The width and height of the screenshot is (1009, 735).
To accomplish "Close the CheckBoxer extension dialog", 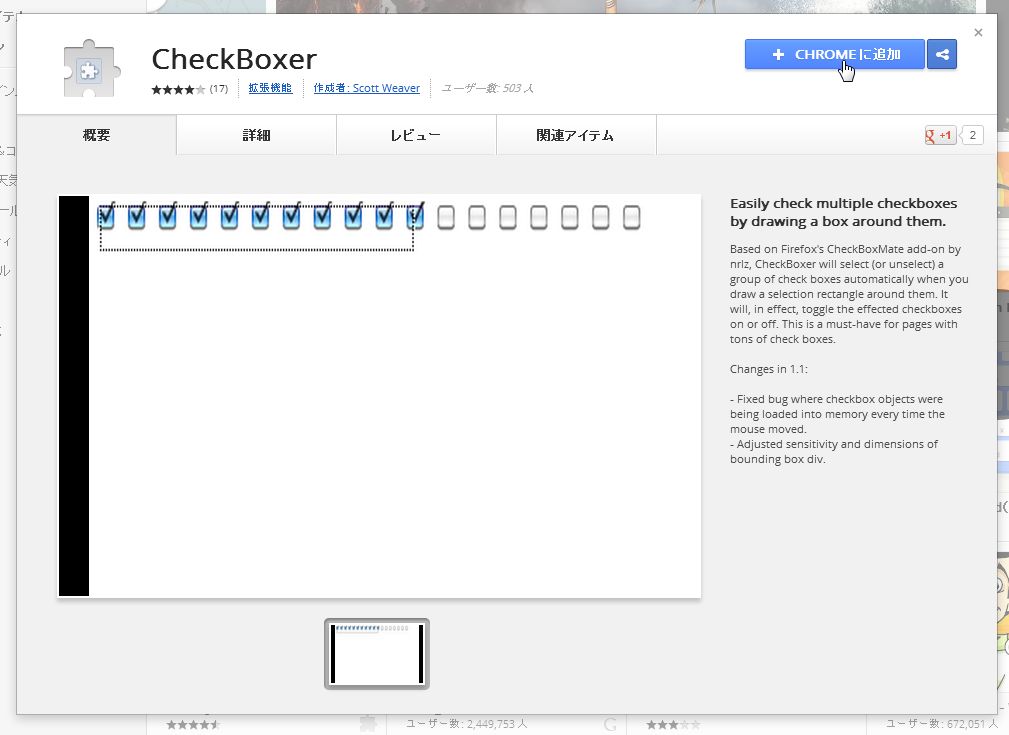I will [978, 32].
